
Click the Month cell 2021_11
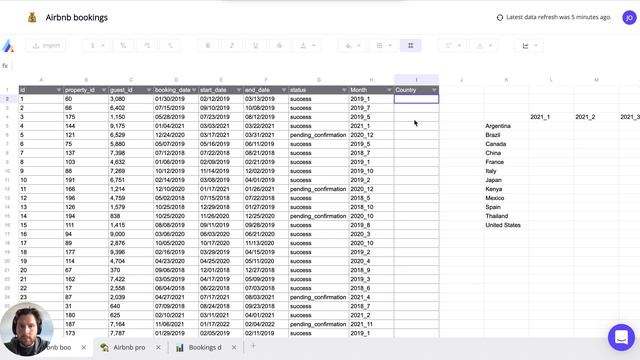(371, 324)
